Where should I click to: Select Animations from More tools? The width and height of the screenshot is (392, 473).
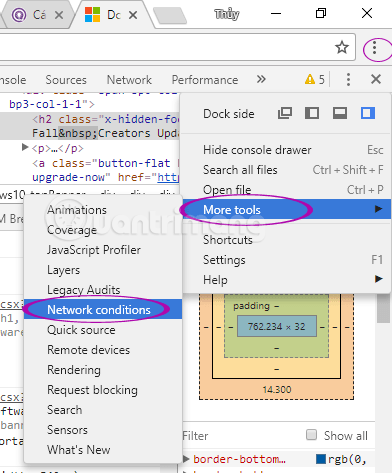tap(103, 210)
